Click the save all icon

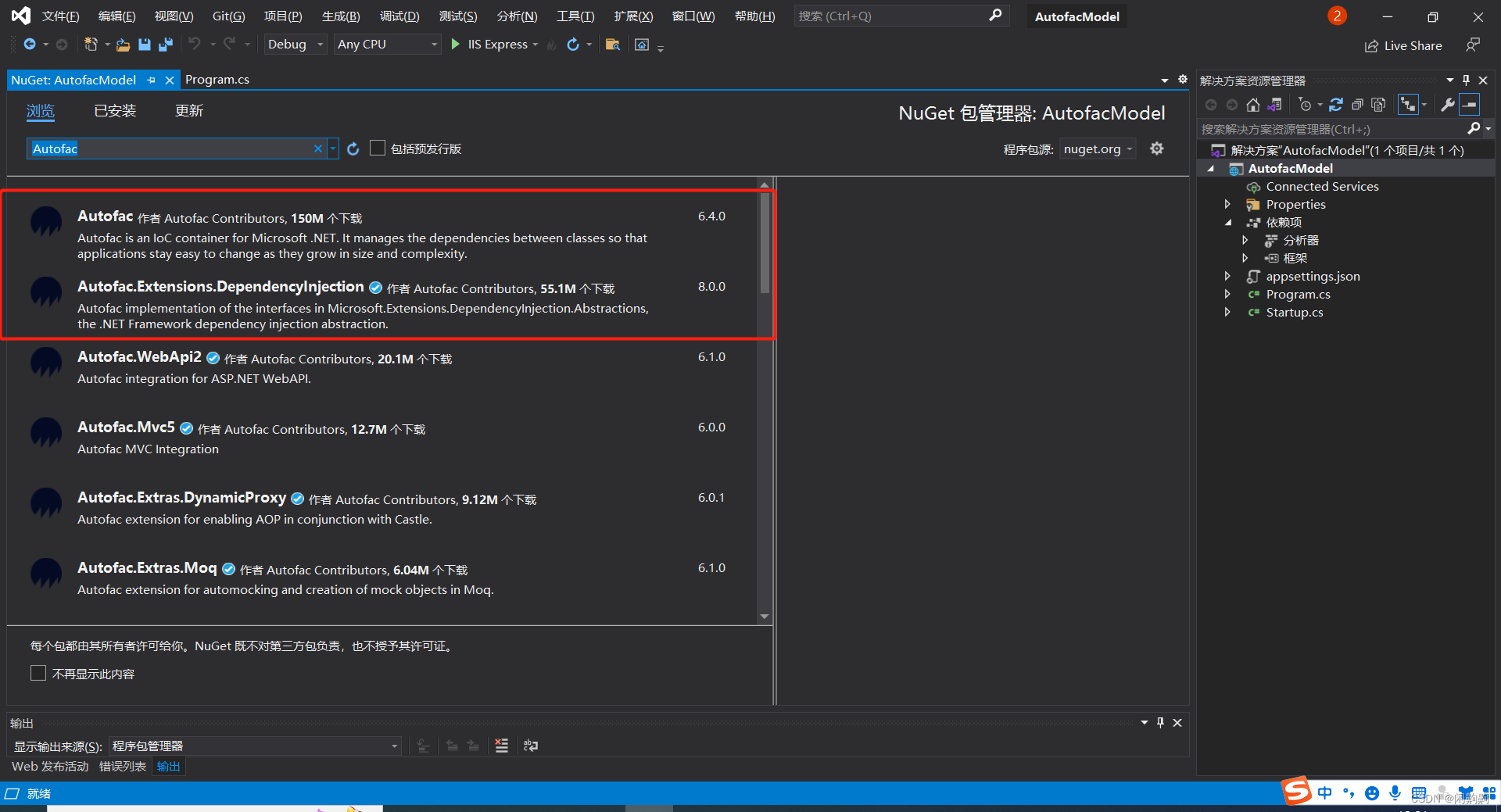click(x=165, y=45)
